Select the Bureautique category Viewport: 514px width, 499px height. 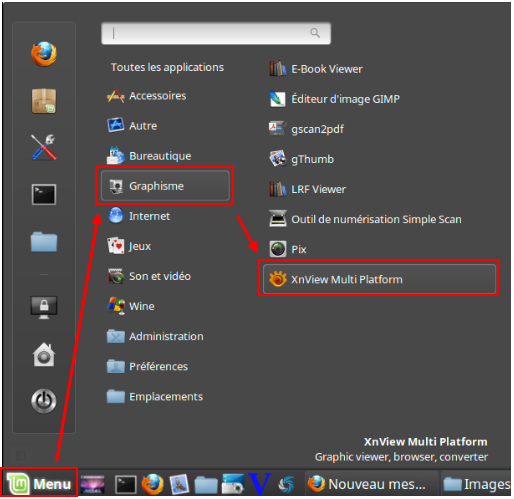[149, 156]
